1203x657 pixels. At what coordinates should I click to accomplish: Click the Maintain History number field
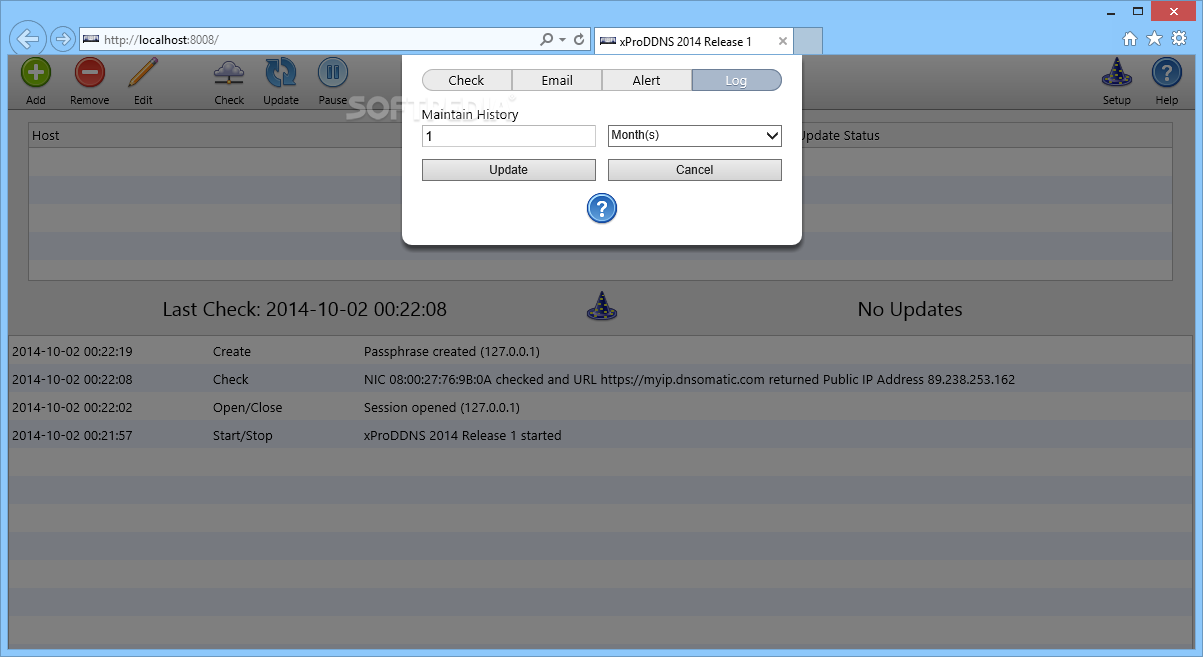509,136
